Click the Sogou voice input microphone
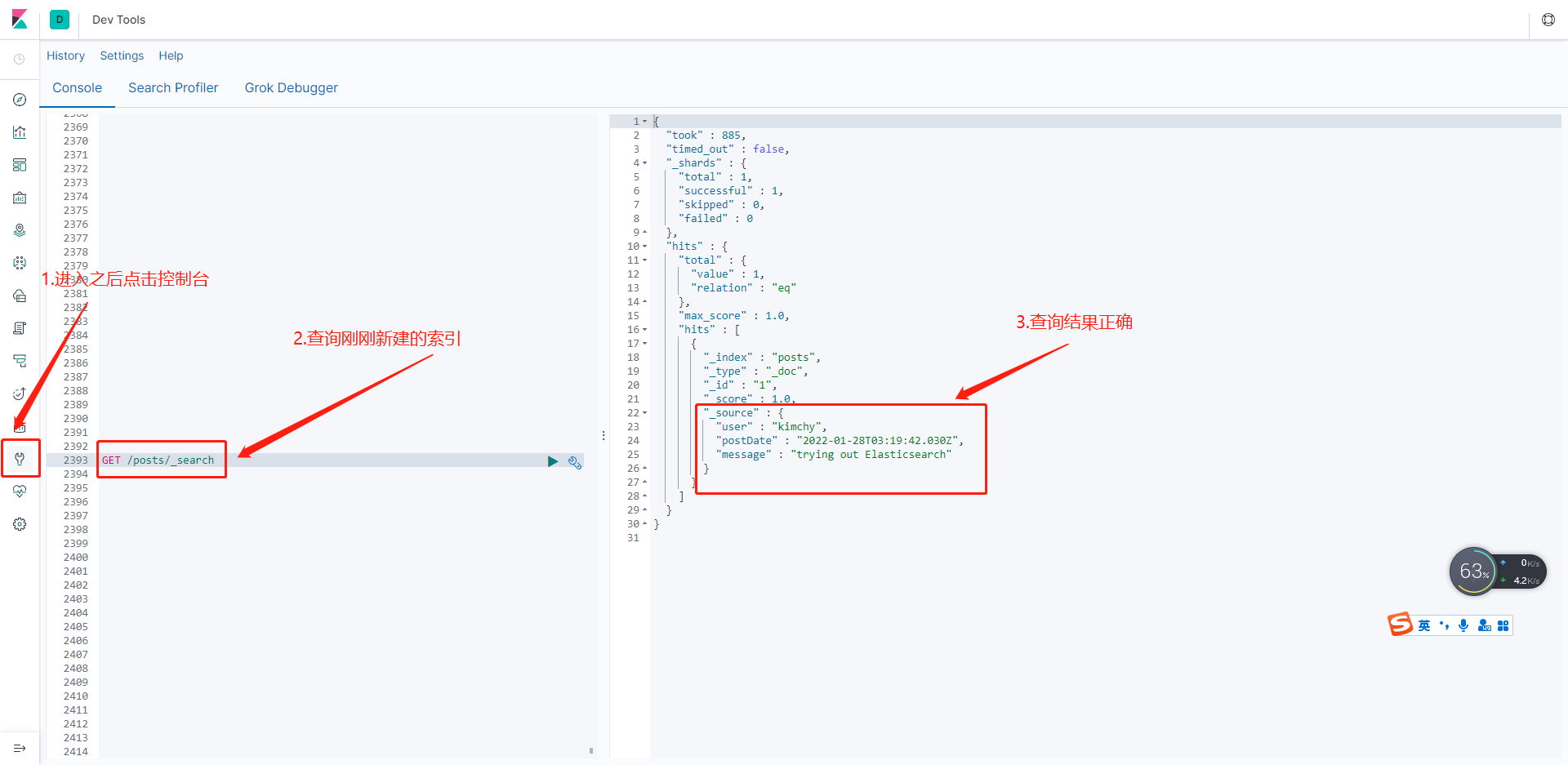Viewport: 1568px width, 765px height. tap(1463, 625)
